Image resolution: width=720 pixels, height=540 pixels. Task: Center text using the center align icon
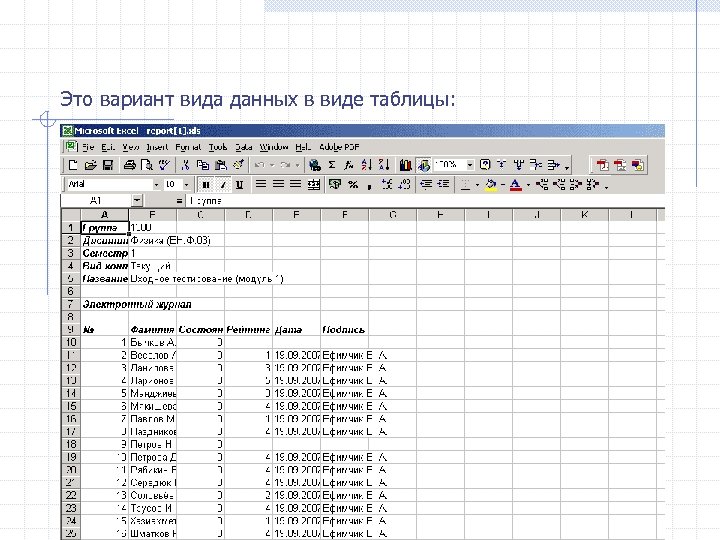click(278, 185)
